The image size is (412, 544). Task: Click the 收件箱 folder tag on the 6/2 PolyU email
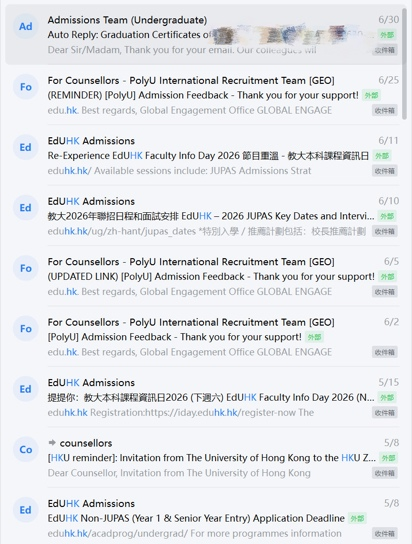click(385, 352)
